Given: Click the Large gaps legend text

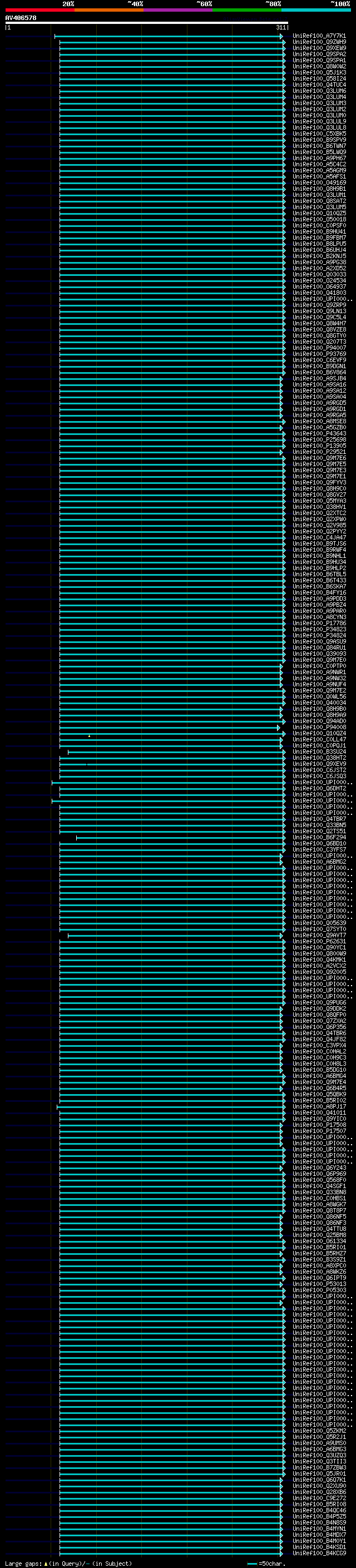Looking at the screenshot, I should 68,1563.
